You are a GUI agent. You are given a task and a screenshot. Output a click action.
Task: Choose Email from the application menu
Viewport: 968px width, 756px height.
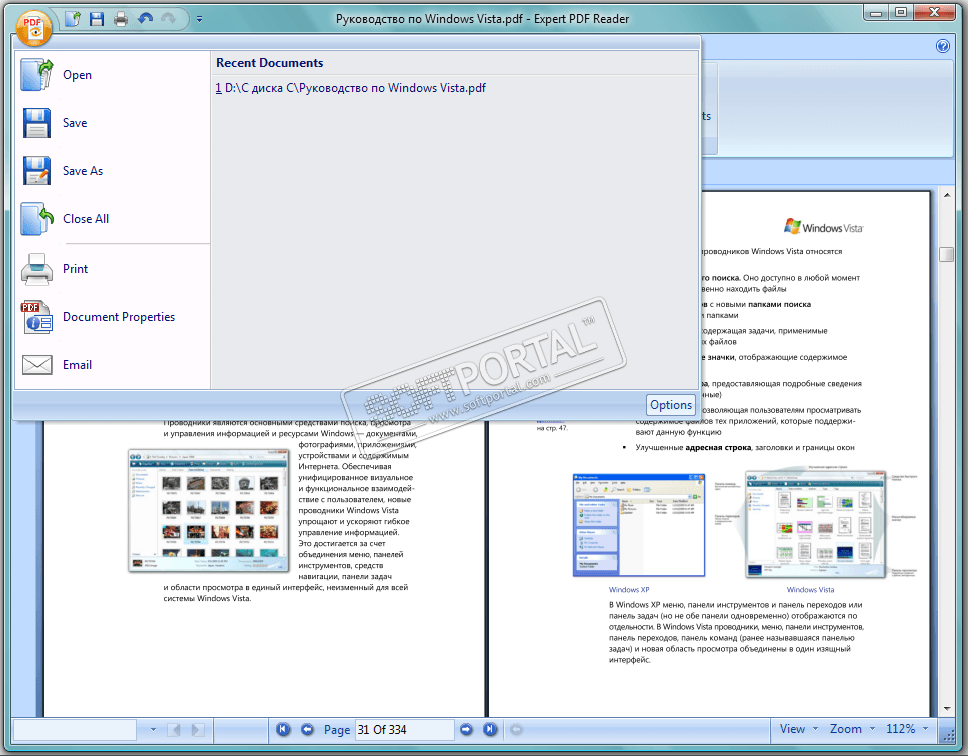[x=112, y=365]
